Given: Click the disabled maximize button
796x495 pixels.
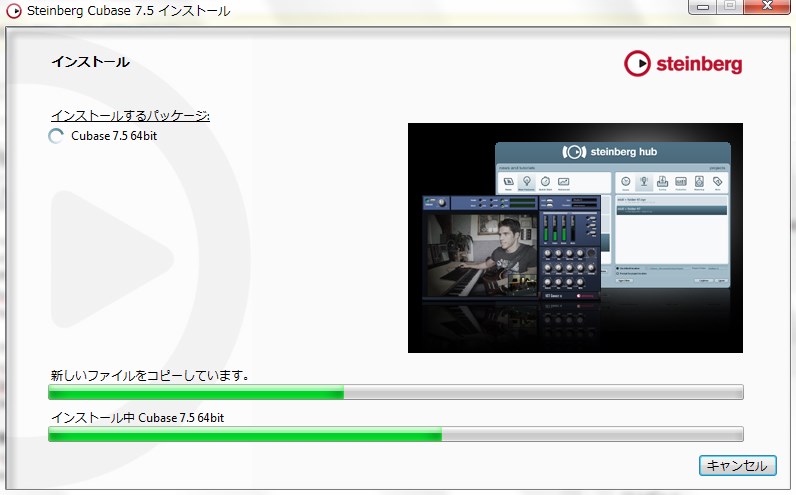Looking at the screenshot, I should [x=731, y=7].
